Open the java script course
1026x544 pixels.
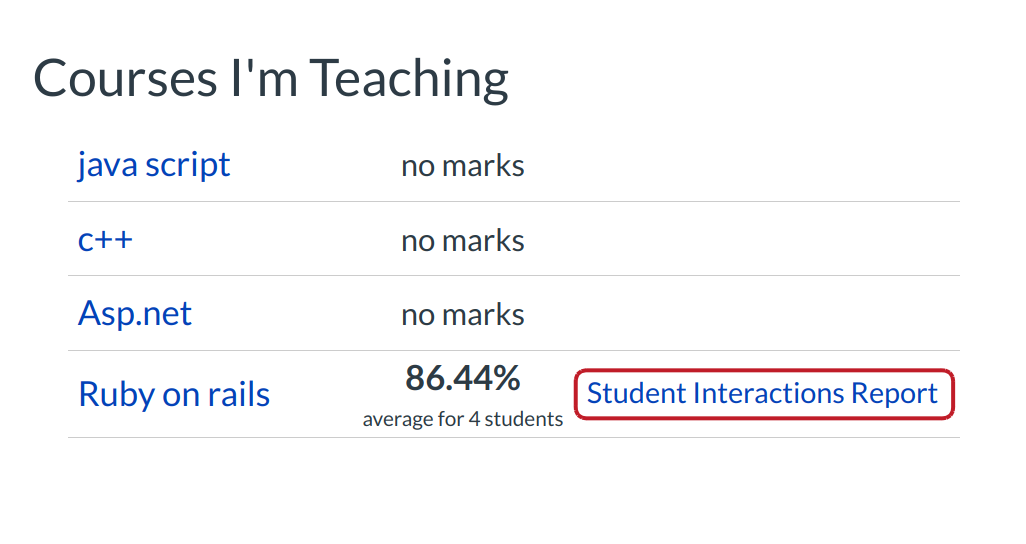click(154, 165)
